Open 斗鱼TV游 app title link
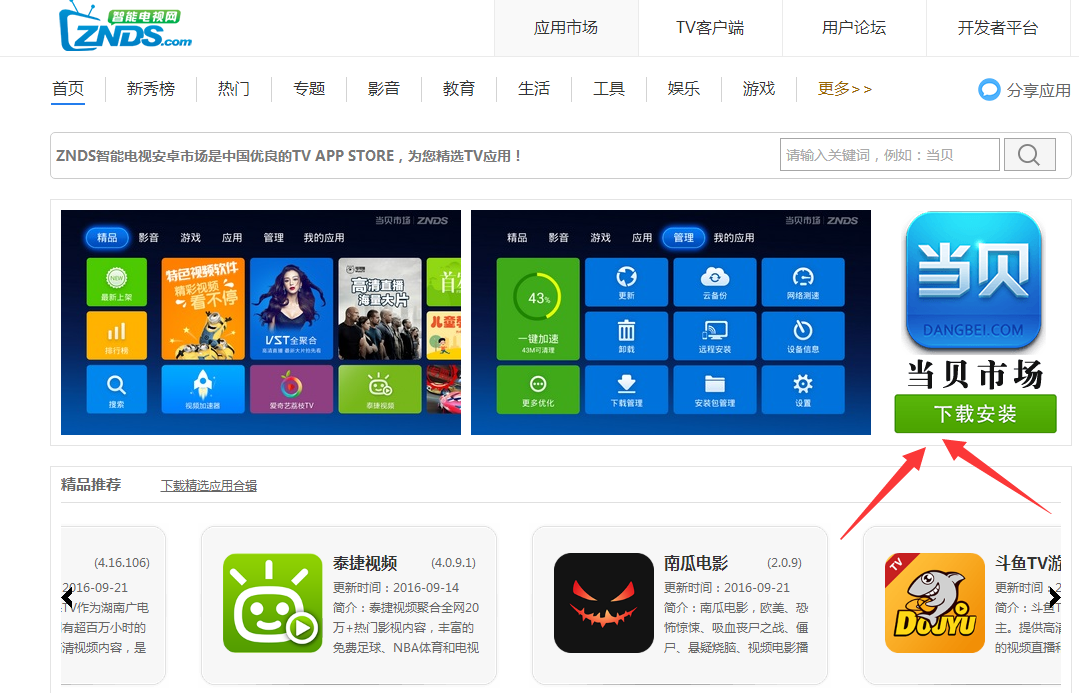Viewport: 1079px width, 693px height. point(1027,563)
